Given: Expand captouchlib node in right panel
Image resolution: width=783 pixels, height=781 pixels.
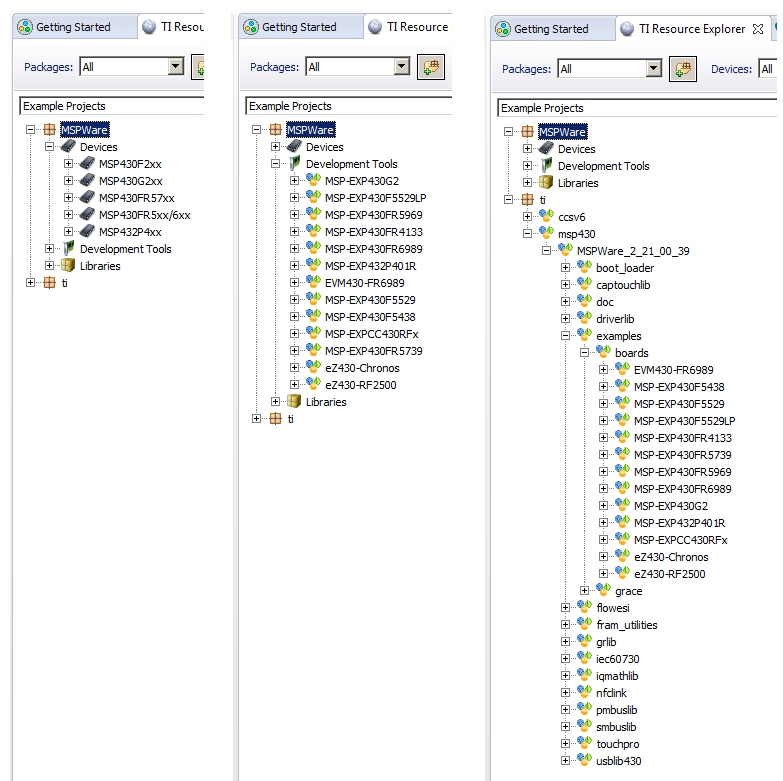Looking at the screenshot, I should click(x=565, y=285).
